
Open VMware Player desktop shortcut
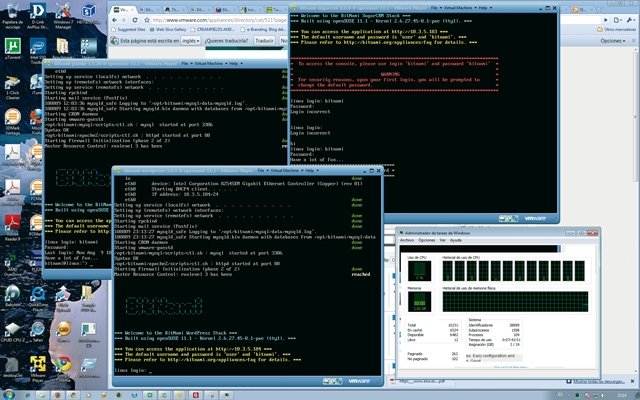pos(38,367)
